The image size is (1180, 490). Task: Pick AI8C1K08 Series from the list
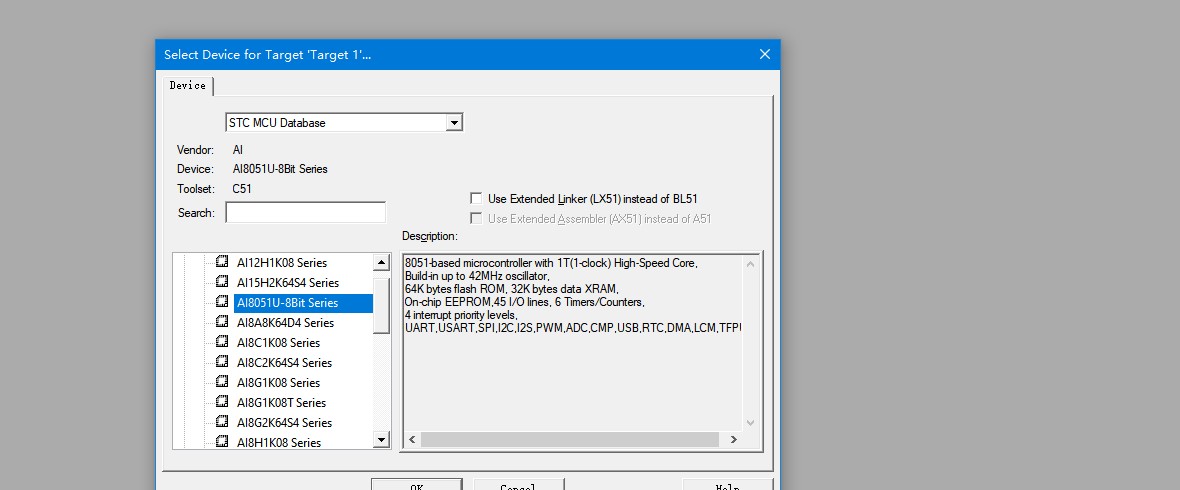278,342
